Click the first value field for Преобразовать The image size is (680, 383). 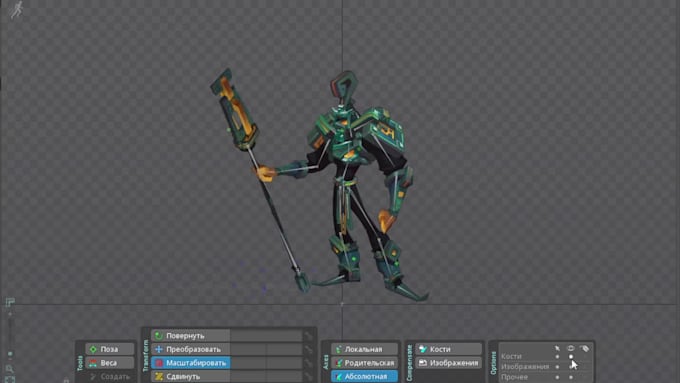pyautogui.click(x=248, y=349)
